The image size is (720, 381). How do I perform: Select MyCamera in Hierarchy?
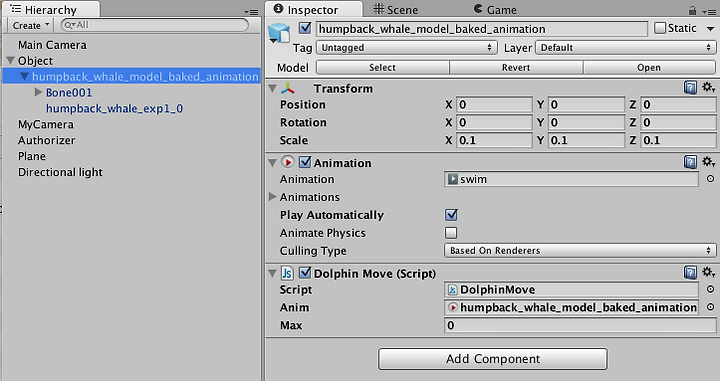tap(45, 124)
